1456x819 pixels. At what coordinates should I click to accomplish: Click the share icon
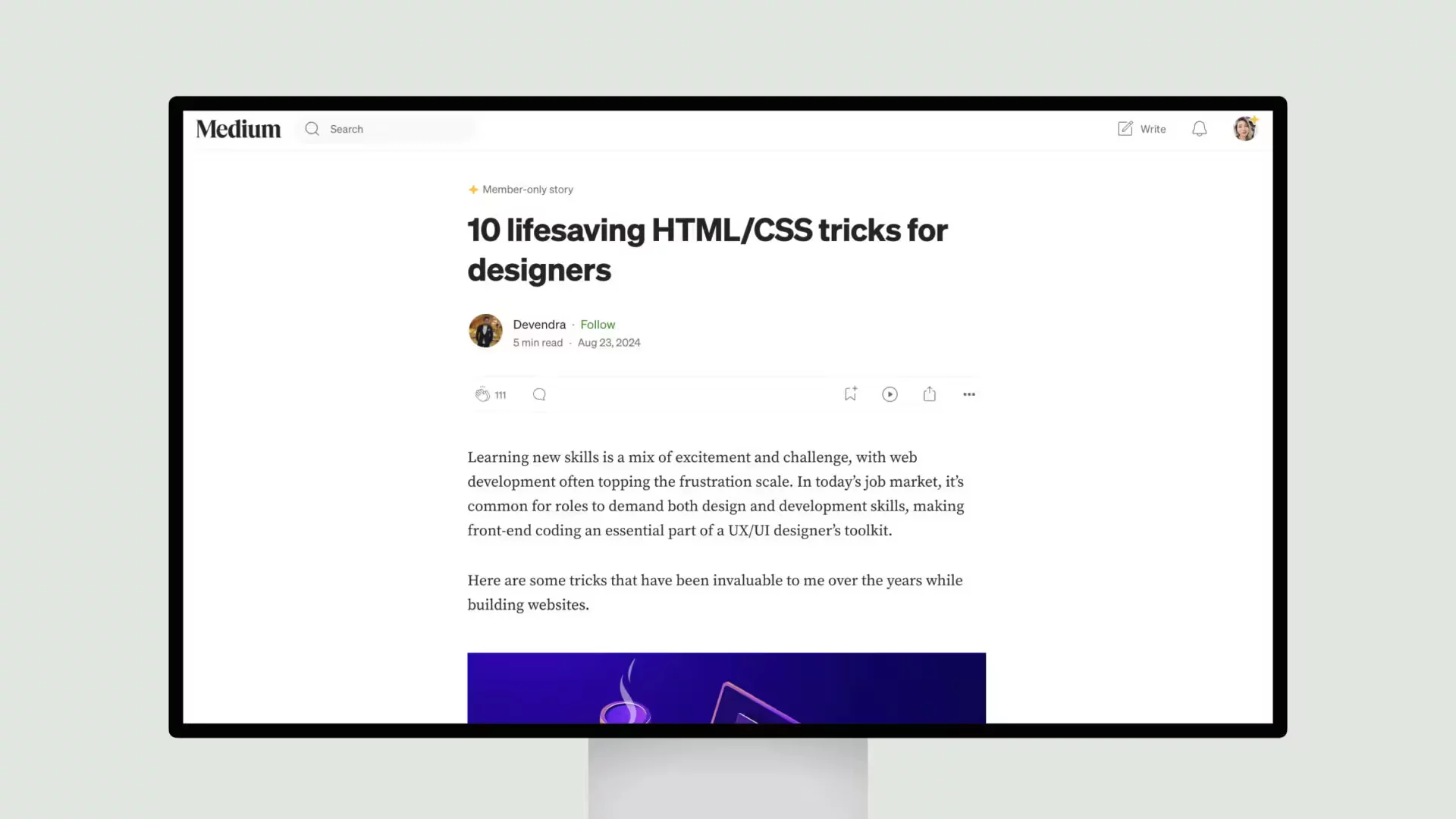pos(929,393)
